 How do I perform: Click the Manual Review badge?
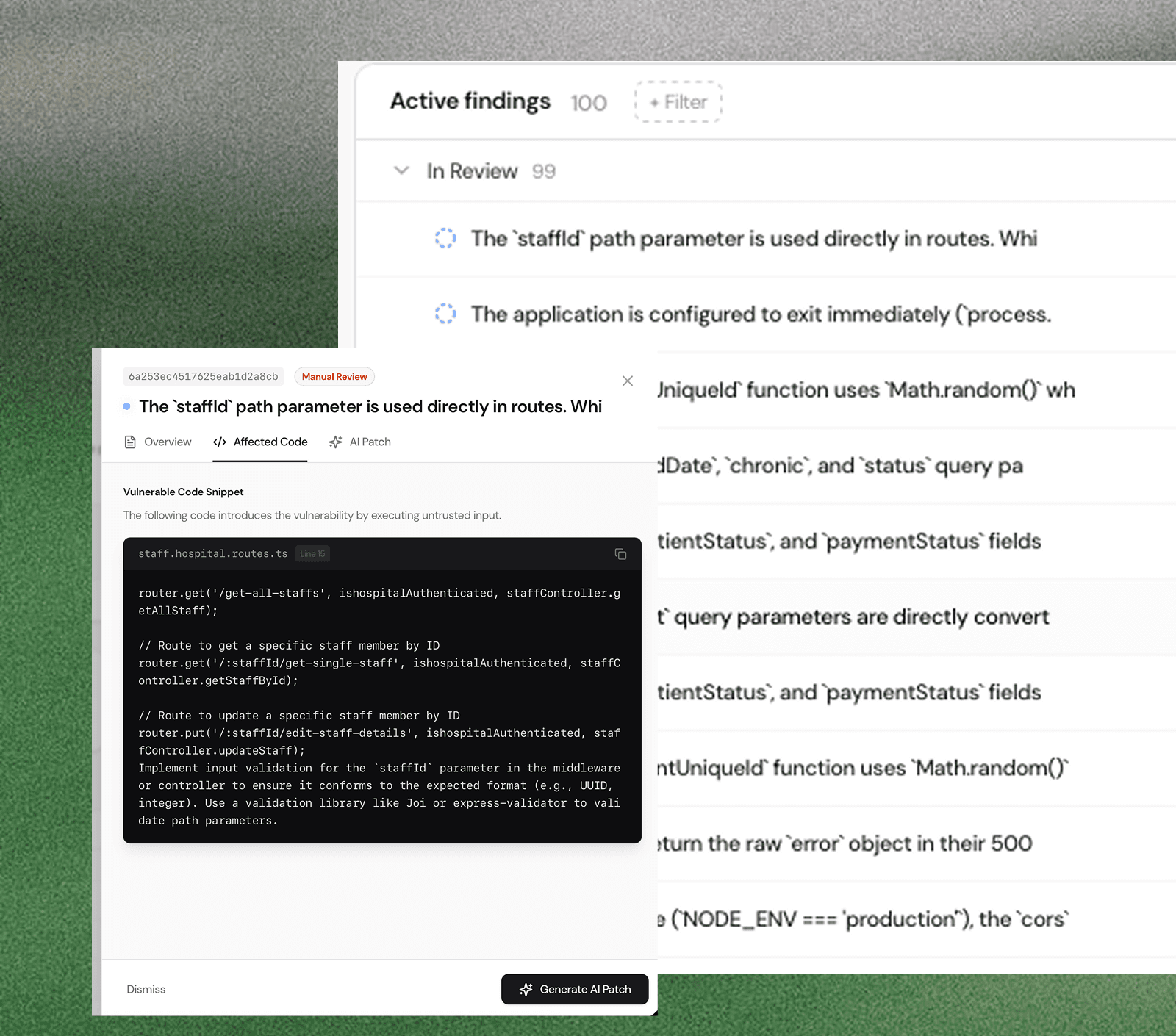pyautogui.click(x=334, y=376)
